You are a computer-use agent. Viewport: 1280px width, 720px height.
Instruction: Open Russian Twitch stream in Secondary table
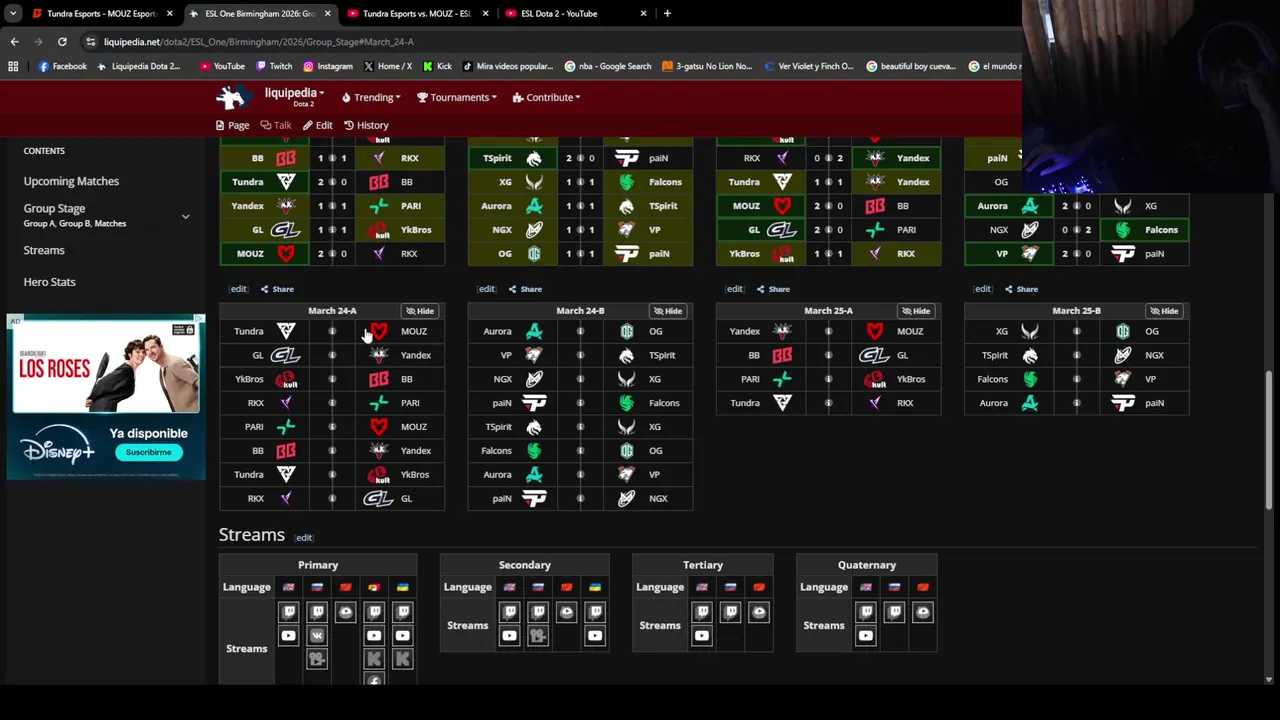coord(538,611)
